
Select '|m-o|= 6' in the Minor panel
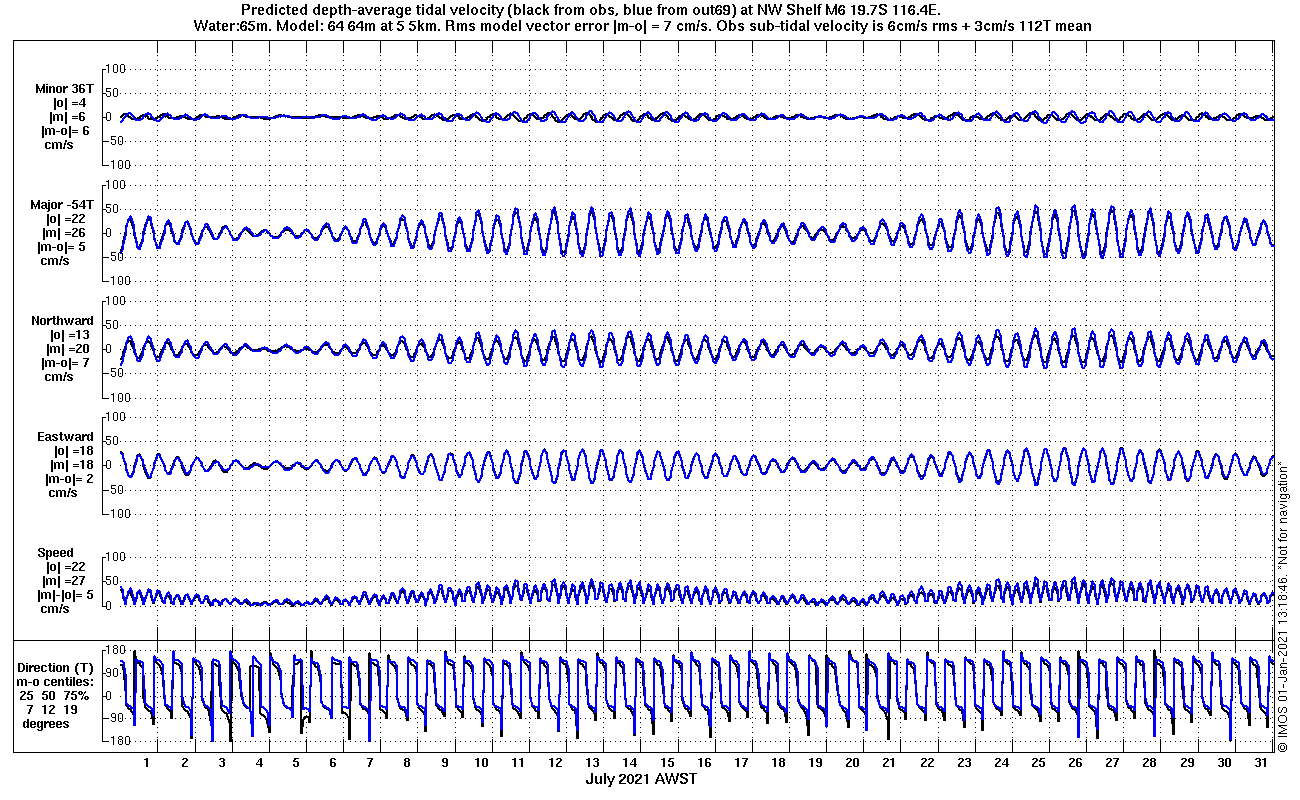[x=65, y=131]
